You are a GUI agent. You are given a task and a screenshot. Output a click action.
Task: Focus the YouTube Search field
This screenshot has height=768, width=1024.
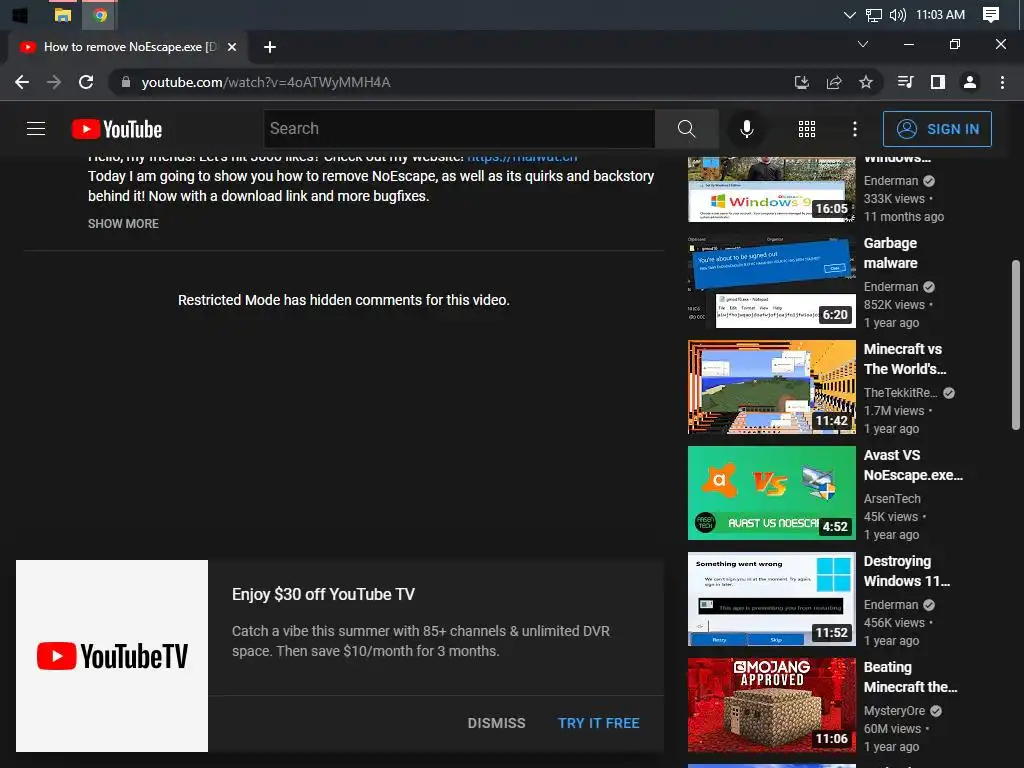click(x=460, y=129)
